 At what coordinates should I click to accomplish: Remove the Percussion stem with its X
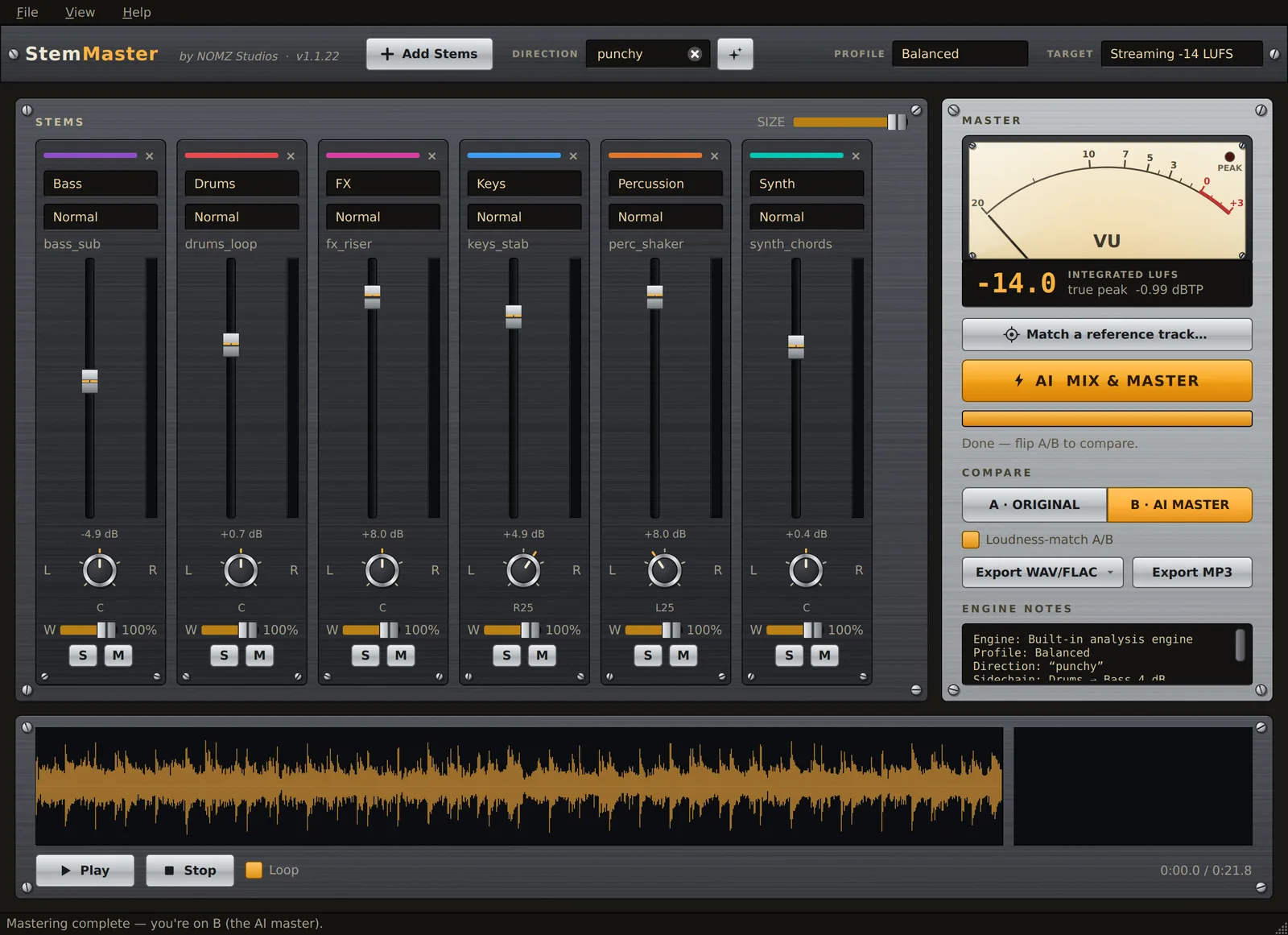[x=715, y=156]
